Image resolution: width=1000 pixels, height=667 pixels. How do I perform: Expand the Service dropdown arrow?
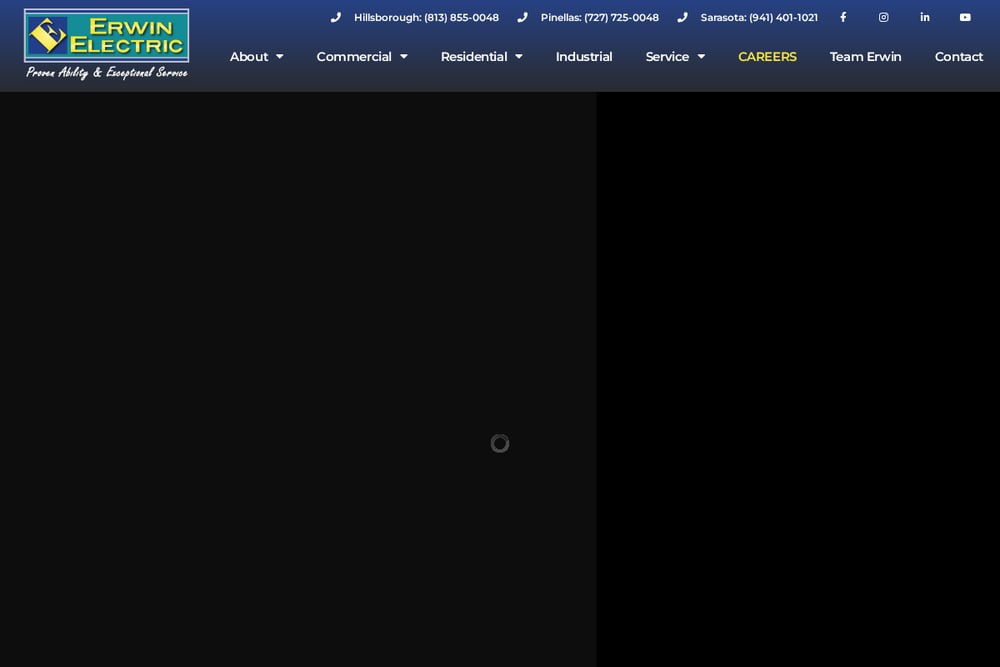pyautogui.click(x=701, y=57)
